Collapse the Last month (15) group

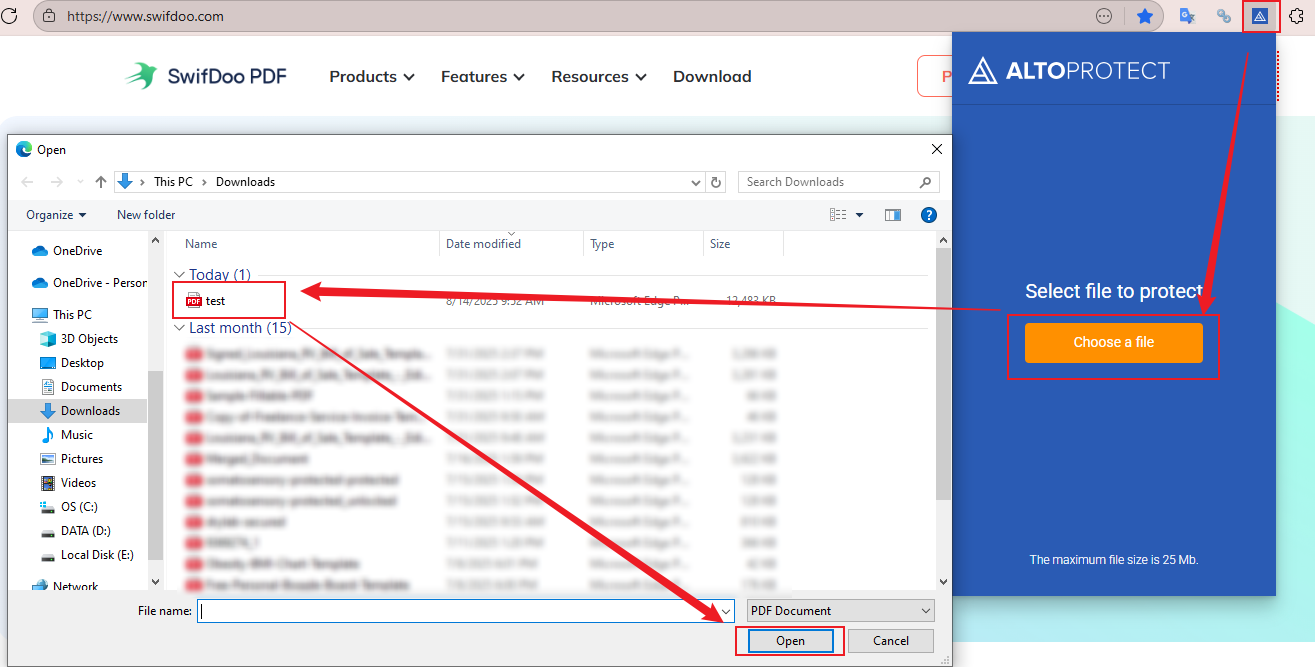click(179, 328)
